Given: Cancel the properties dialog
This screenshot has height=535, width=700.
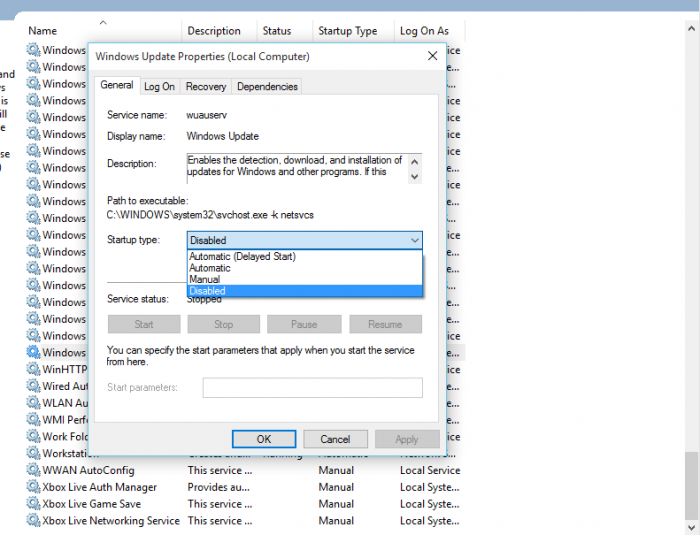Looking at the screenshot, I should [x=335, y=439].
